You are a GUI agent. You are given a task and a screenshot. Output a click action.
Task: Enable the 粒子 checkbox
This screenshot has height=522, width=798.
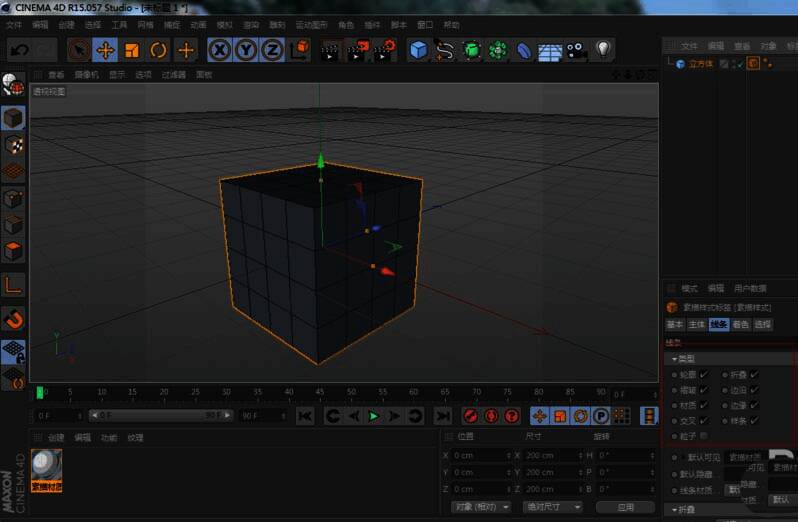point(704,436)
